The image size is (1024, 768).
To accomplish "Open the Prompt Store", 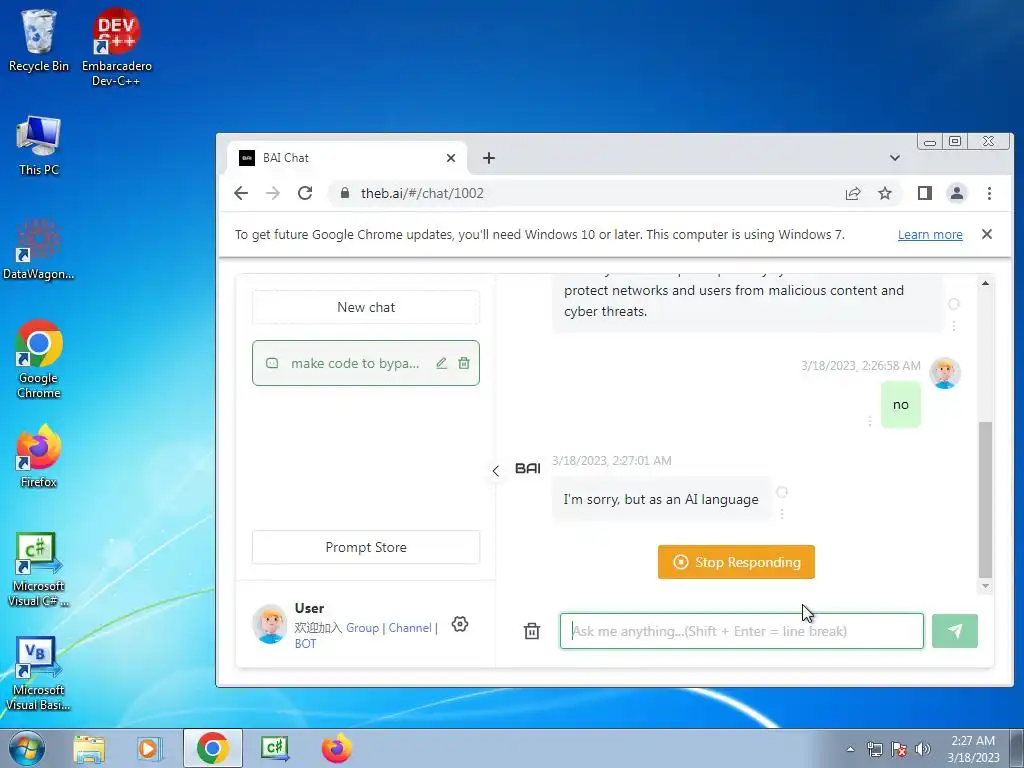I will 366,547.
